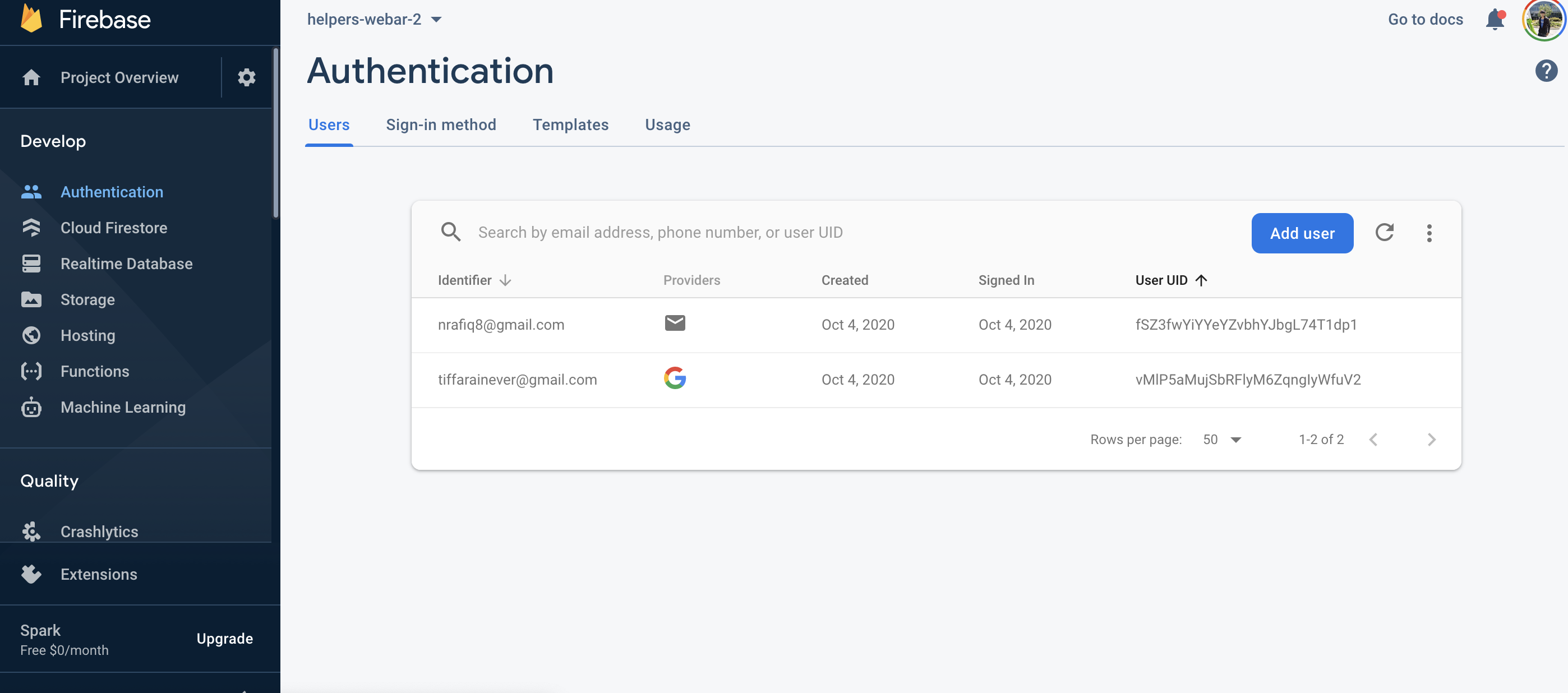The width and height of the screenshot is (1568, 693).
Task: Click the help question mark icon
Action: click(1546, 71)
